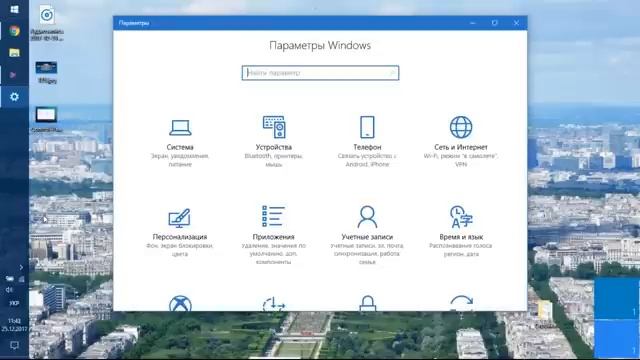Image resolution: width=640 pixels, height=360 pixels.
Task: Open the update arrows settings tile
Action: point(461,303)
